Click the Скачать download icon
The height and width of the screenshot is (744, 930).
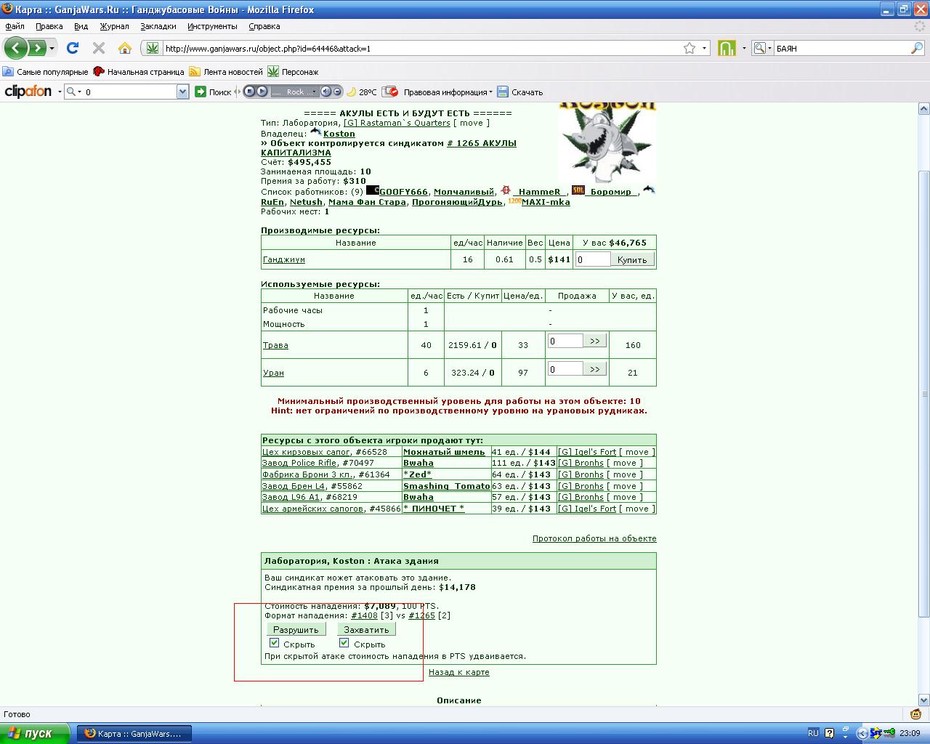[502, 91]
